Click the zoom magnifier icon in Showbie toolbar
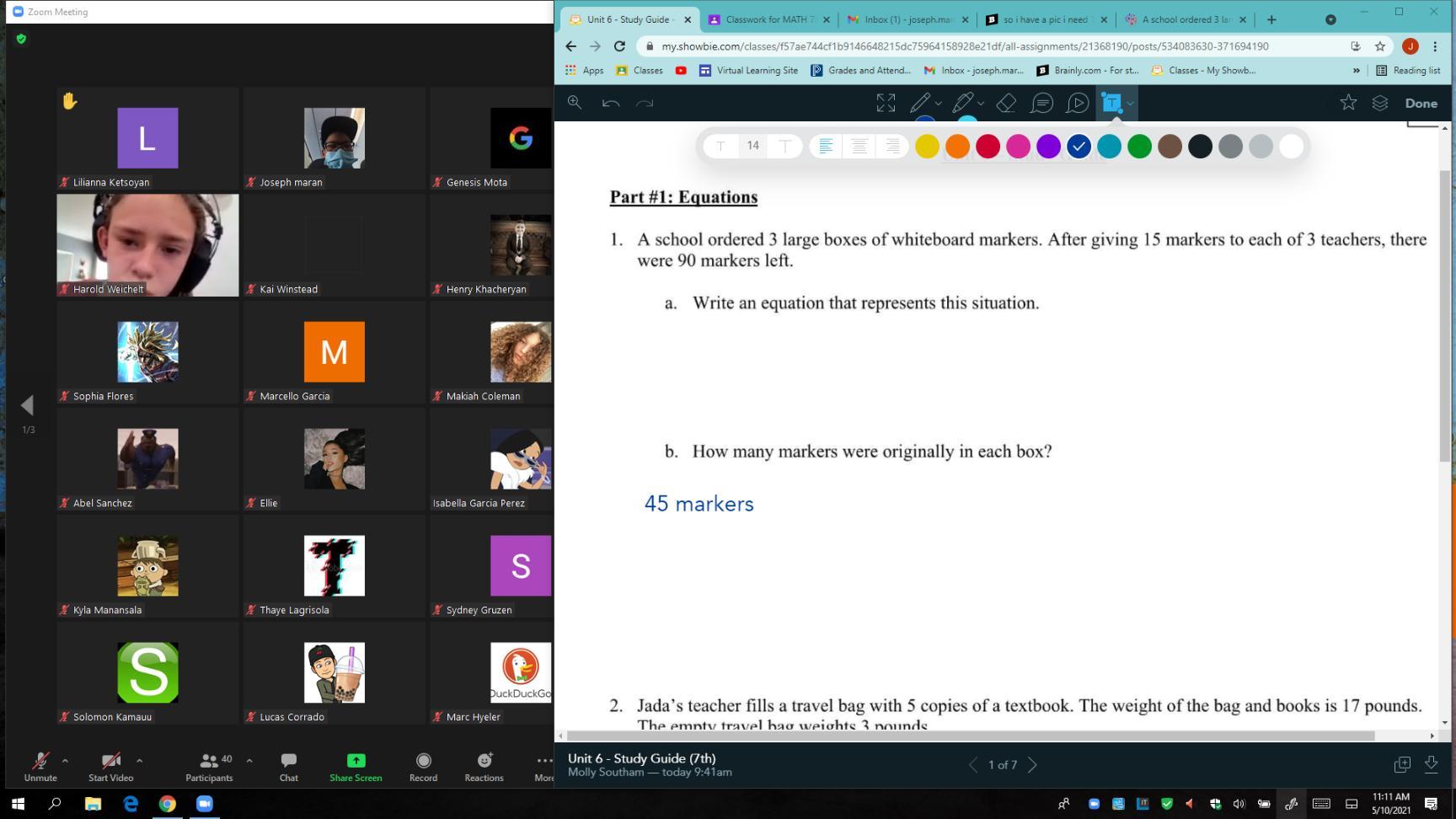Viewport: 1456px width, 819px height. point(575,103)
